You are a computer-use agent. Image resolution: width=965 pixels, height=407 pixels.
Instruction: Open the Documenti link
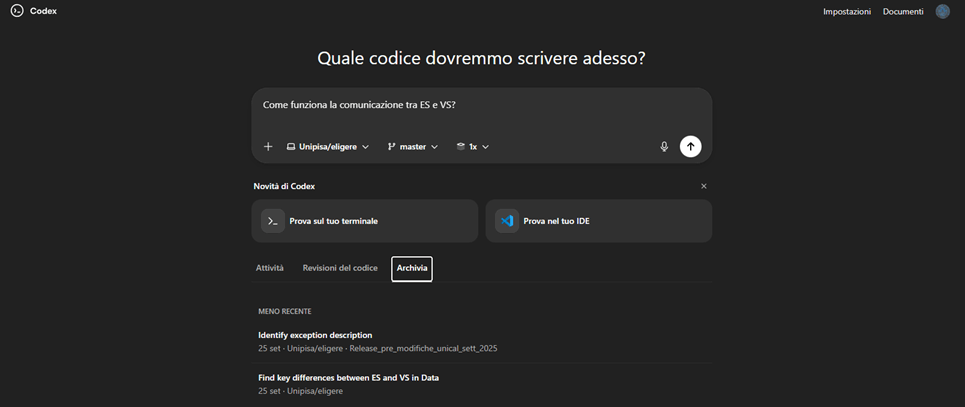coord(902,11)
